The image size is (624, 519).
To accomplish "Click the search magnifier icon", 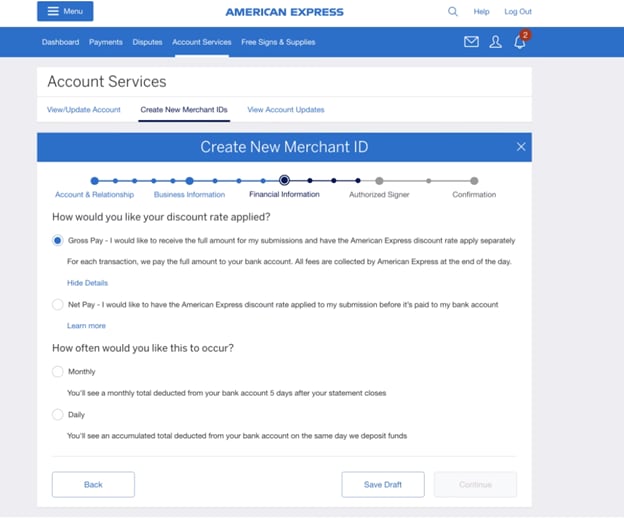I will click(452, 12).
